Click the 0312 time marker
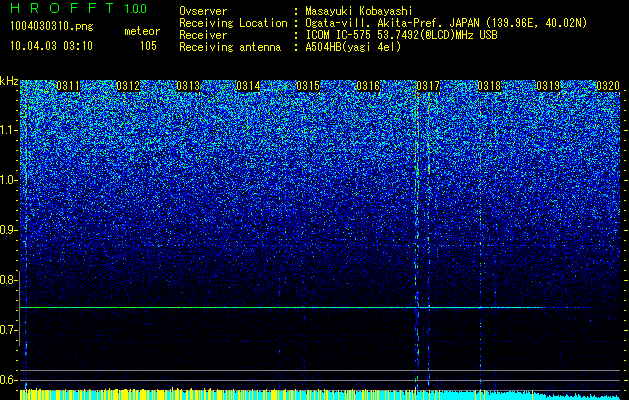This screenshot has width=629, height=400. tap(128, 86)
